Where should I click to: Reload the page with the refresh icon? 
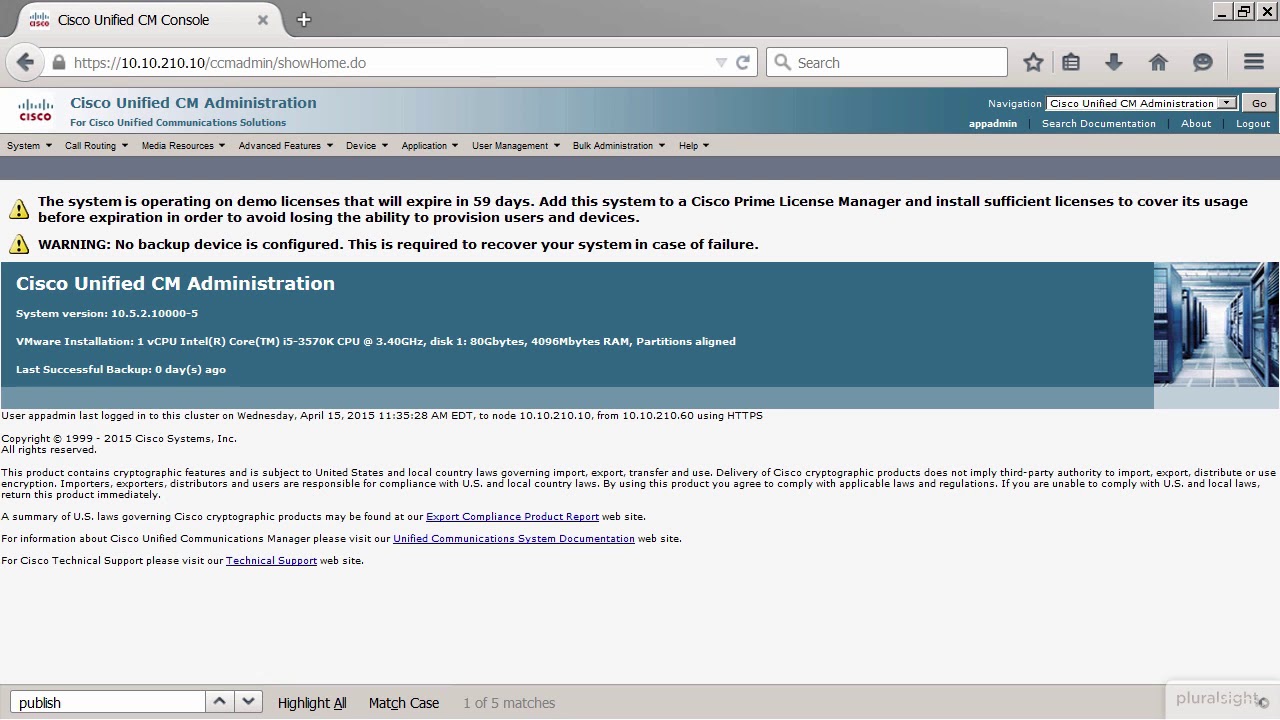pyautogui.click(x=743, y=62)
